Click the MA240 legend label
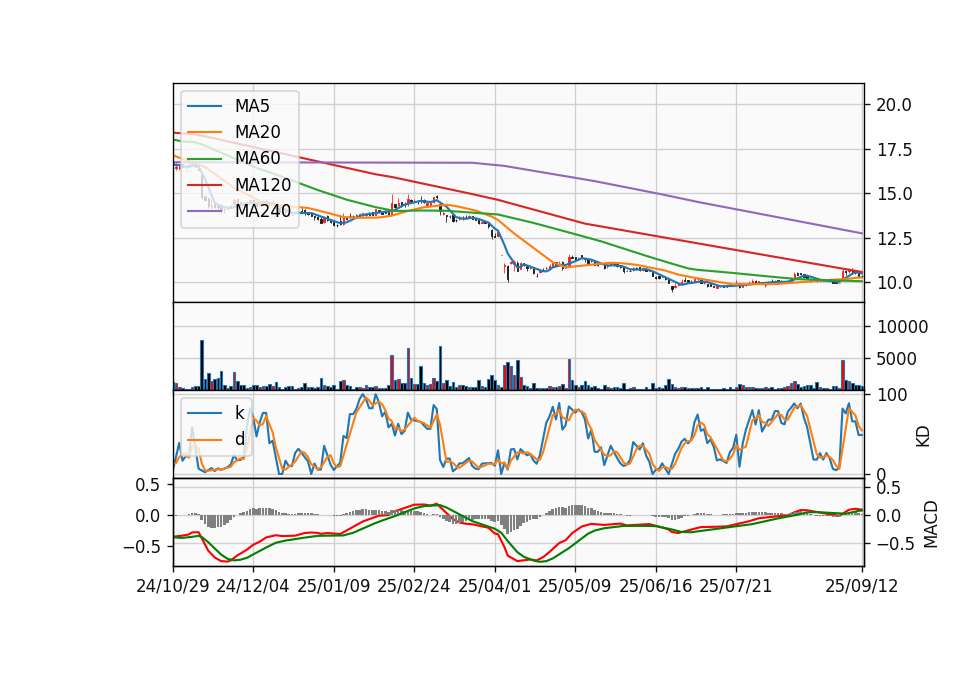Image resolution: width=960 pixels, height=690 pixels. pos(263,211)
